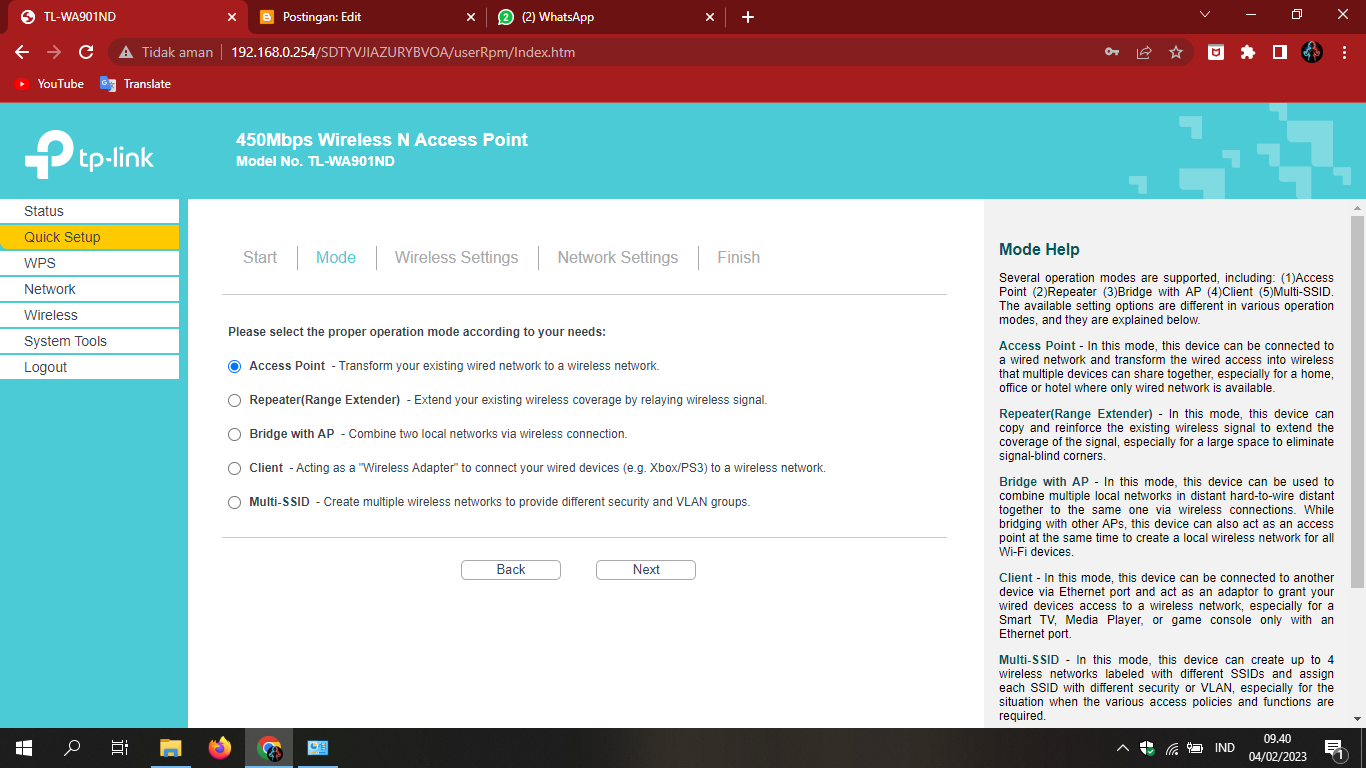1366x768 pixels.
Task: Open the Quick Setup menu item
Action: pyautogui.click(x=90, y=237)
